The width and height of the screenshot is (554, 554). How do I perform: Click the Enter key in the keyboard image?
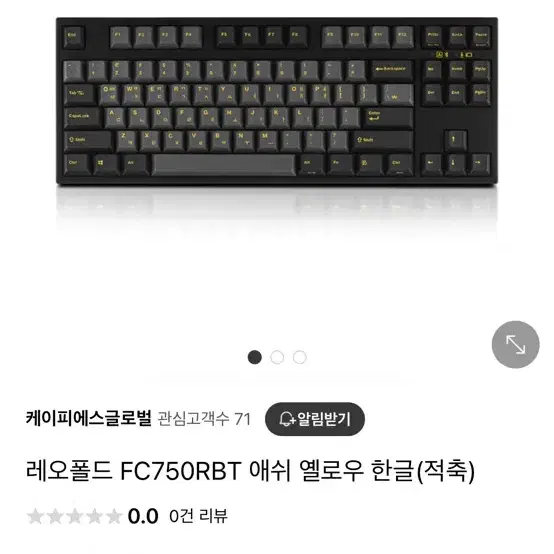pos(388,118)
